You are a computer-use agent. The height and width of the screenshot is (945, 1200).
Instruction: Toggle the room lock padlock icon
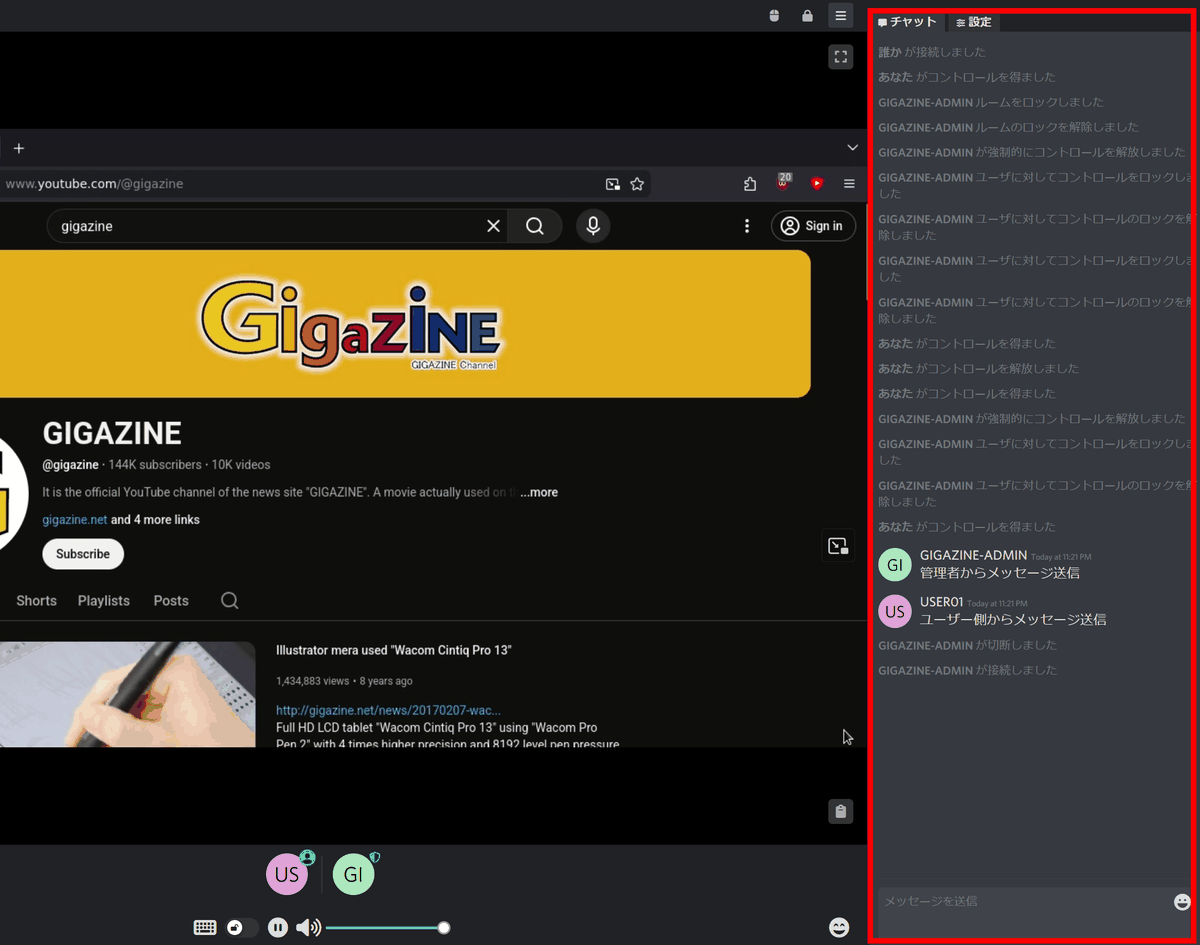tap(807, 16)
